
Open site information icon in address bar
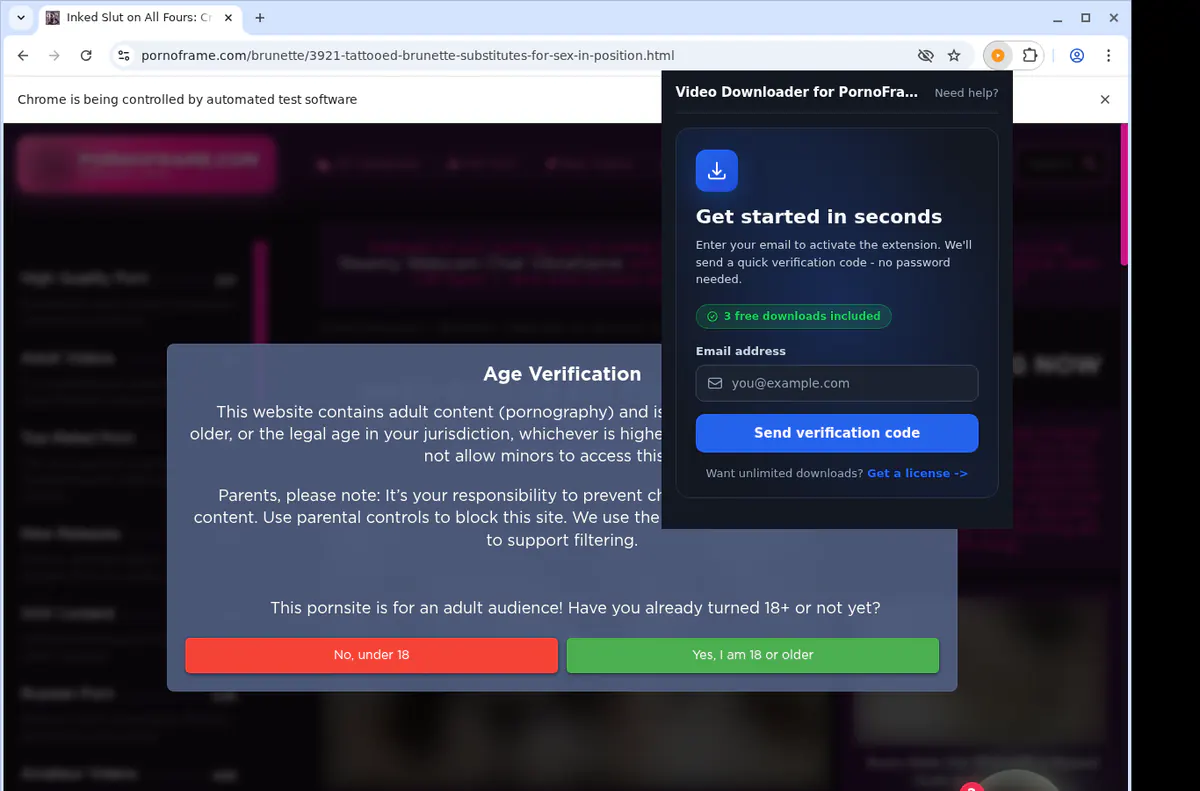(124, 56)
